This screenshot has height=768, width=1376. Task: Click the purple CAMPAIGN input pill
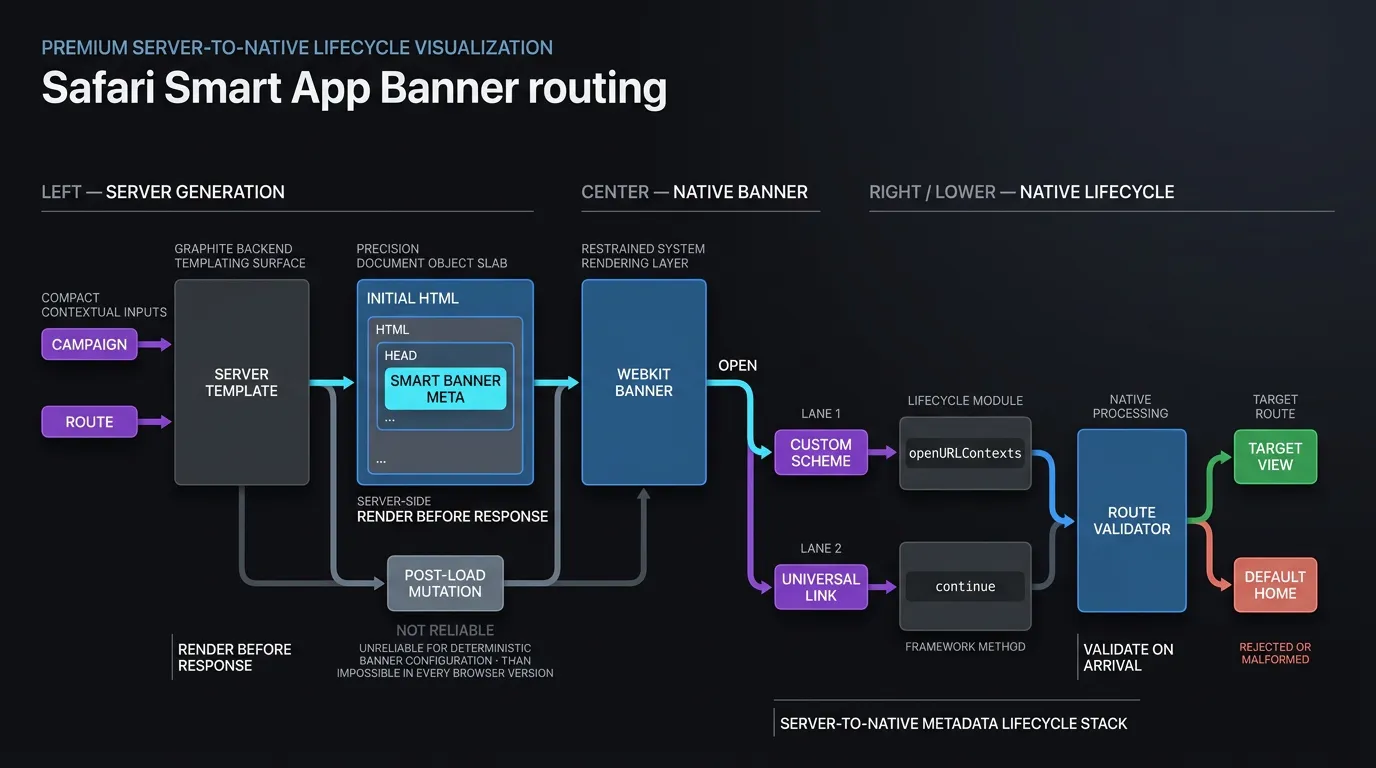[89, 344]
